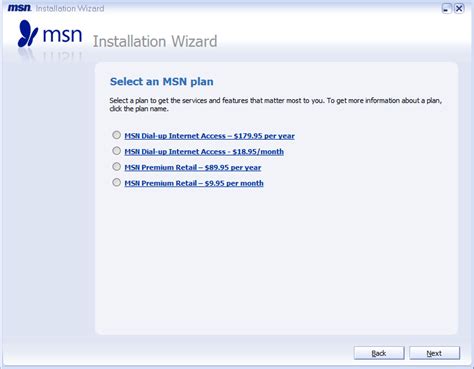Click the small msn logo in title bar

point(19,8)
